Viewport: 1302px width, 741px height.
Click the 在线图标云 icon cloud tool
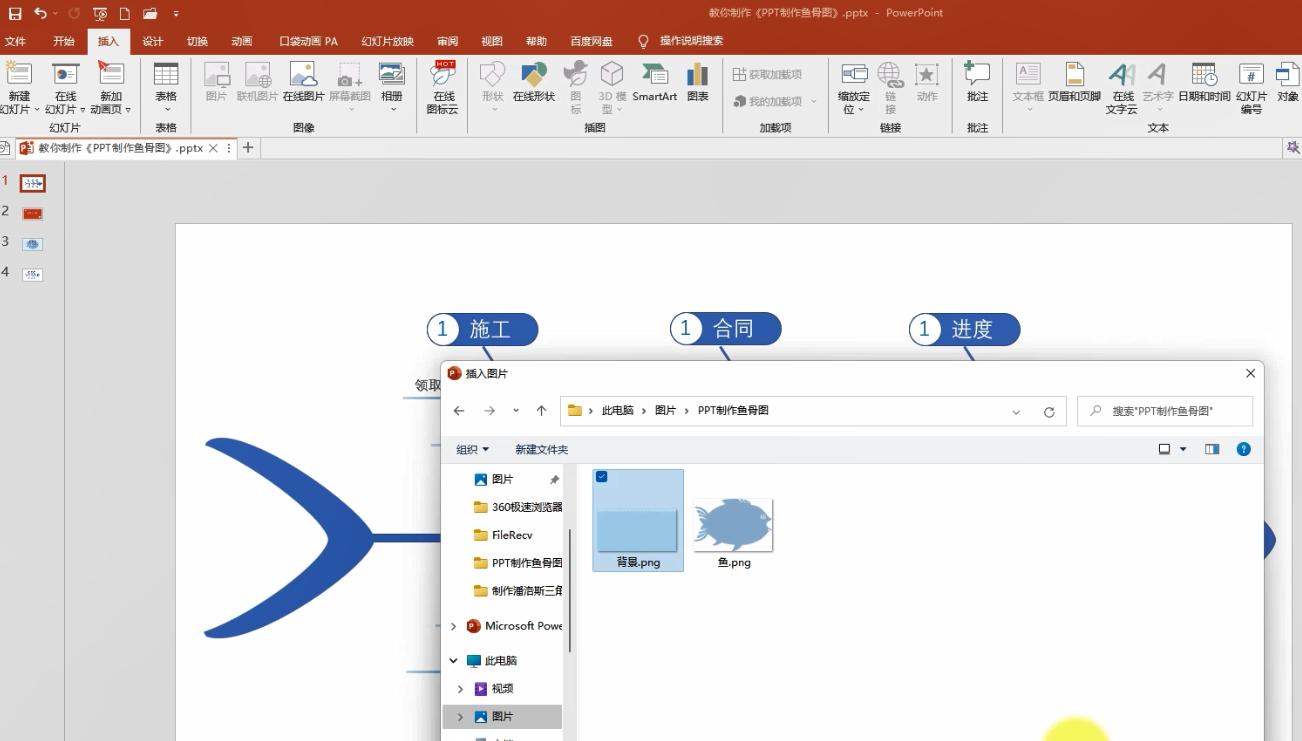pyautogui.click(x=443, y=87)
